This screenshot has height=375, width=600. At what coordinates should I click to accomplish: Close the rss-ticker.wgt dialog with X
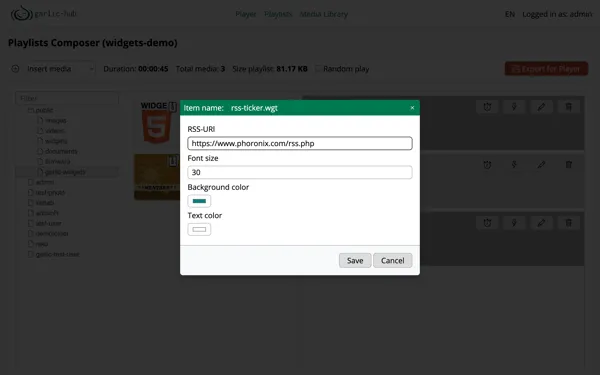point(412,108)
